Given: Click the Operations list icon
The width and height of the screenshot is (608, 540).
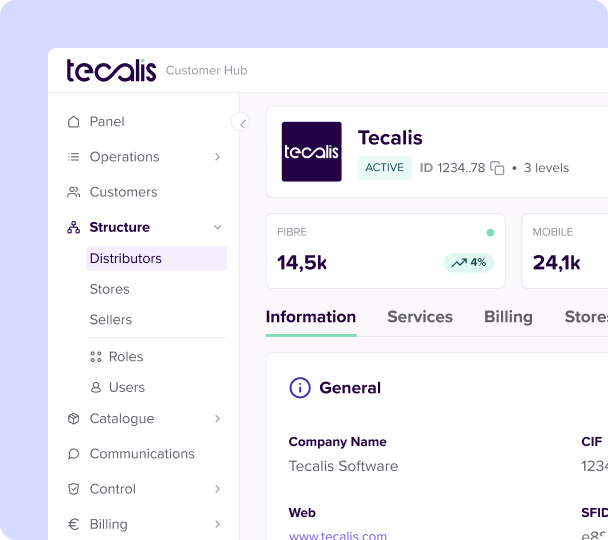Looking at the screenshot, I should (x=73, y=157).
